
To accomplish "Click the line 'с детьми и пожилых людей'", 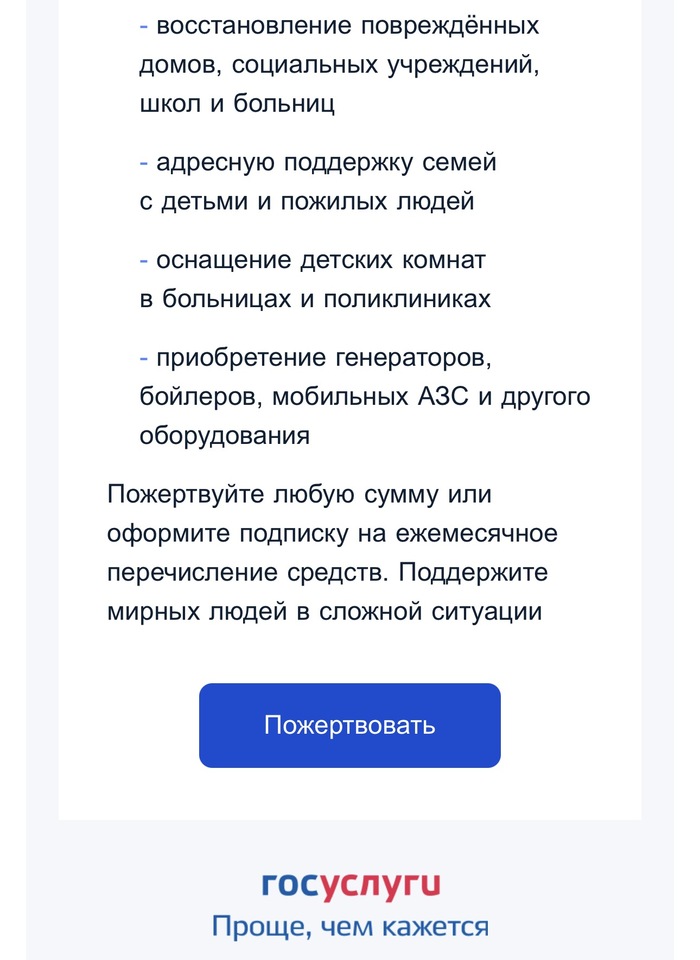I will [306, 202].
